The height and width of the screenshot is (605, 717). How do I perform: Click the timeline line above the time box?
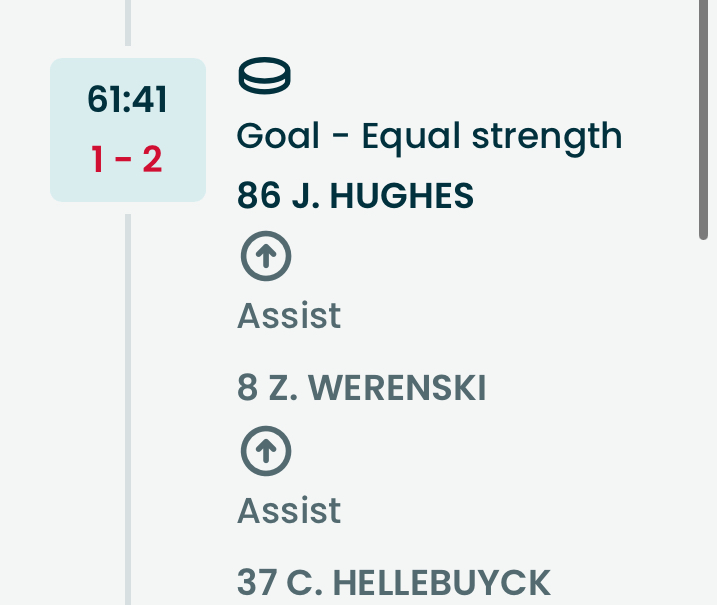click(x=128, y=22)
